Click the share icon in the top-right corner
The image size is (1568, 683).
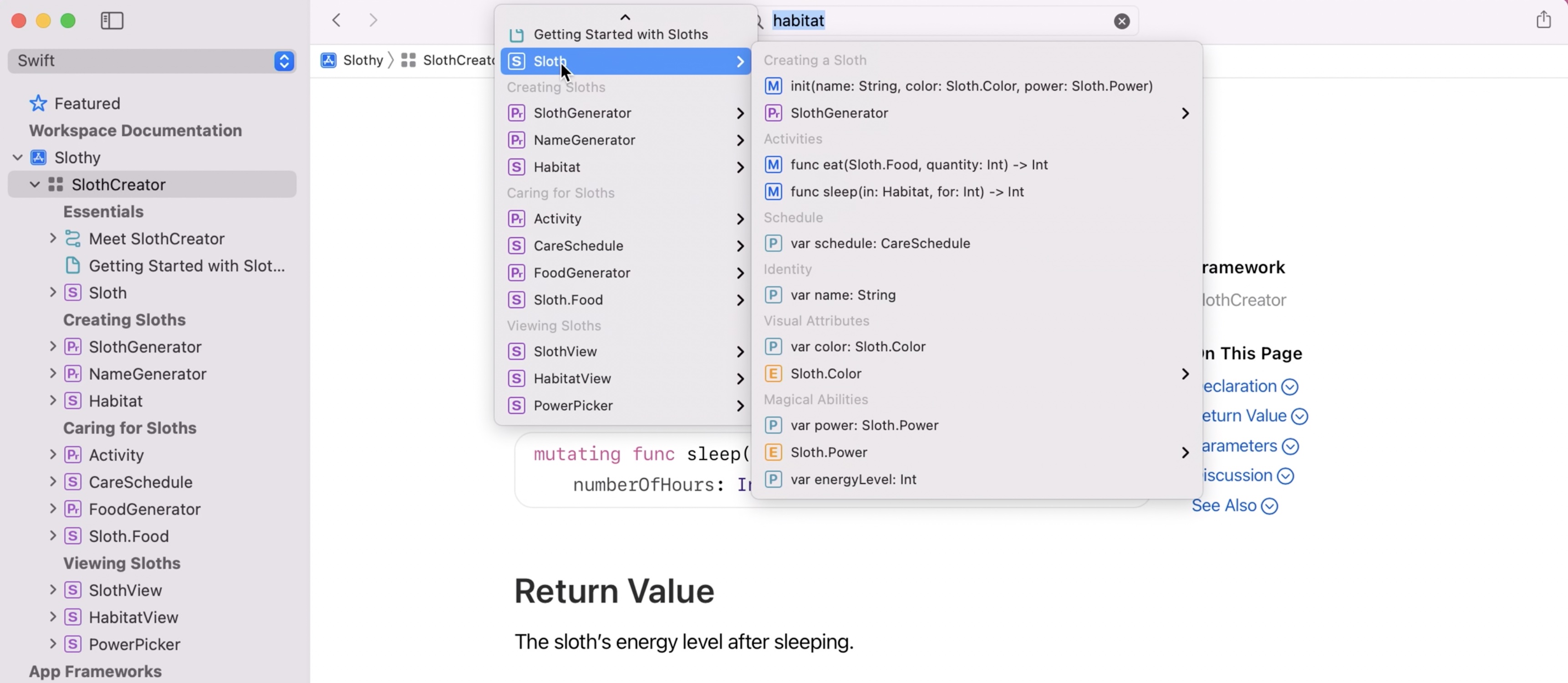[x=1544, y=19]
